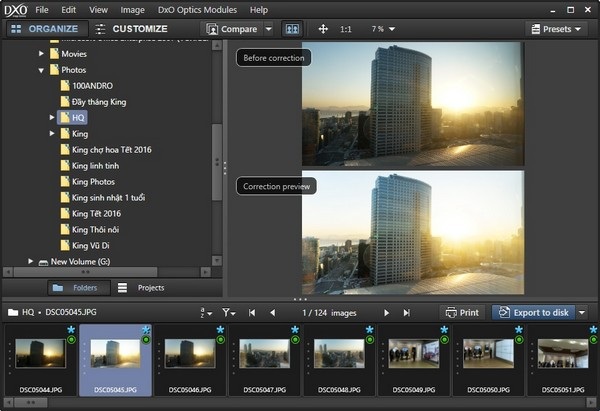The image size is (600, 411).
Task: Open the Presets dropdown
Action: click(x=556, y=29)
